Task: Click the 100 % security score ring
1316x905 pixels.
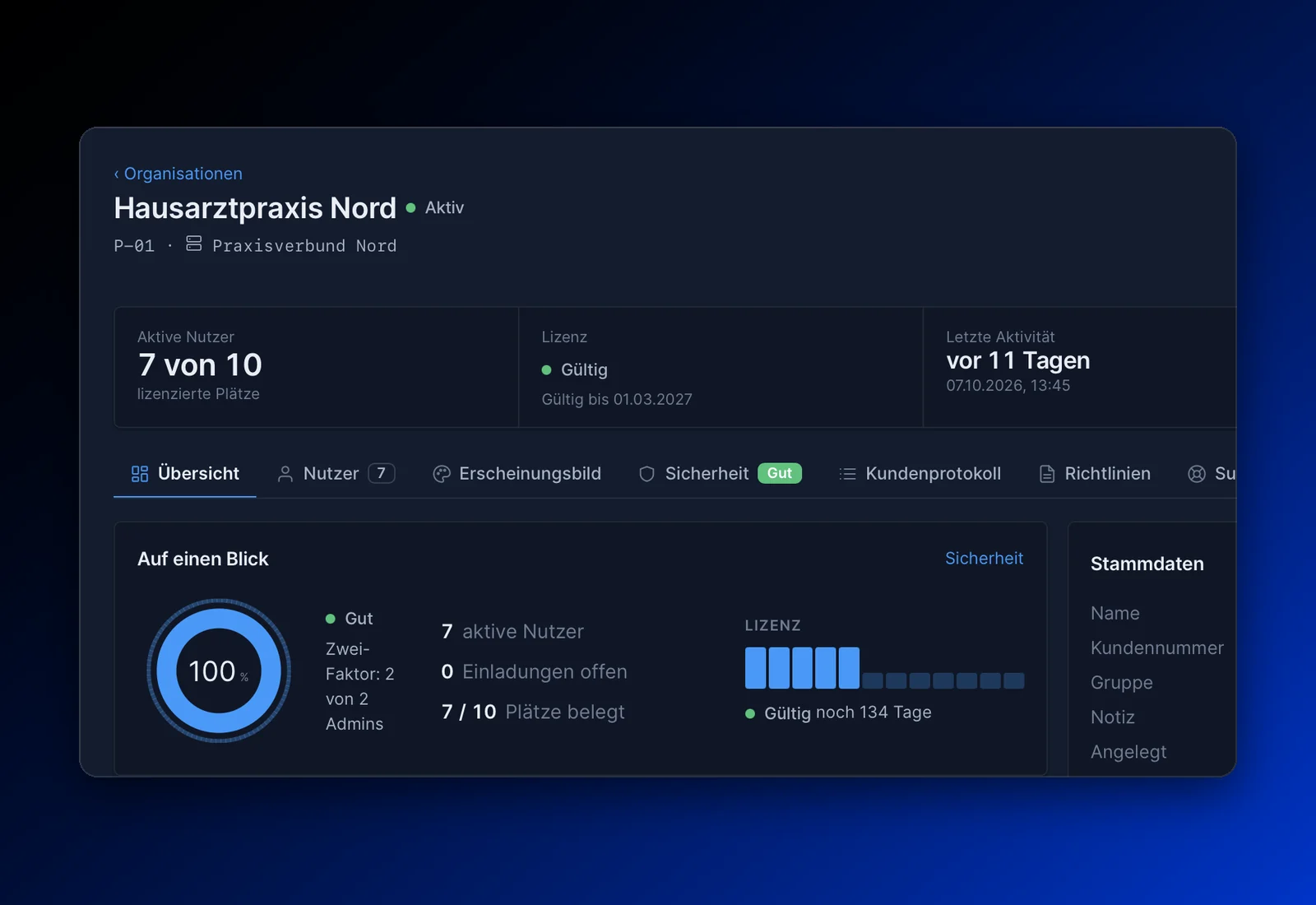Action: click(219, 671)
